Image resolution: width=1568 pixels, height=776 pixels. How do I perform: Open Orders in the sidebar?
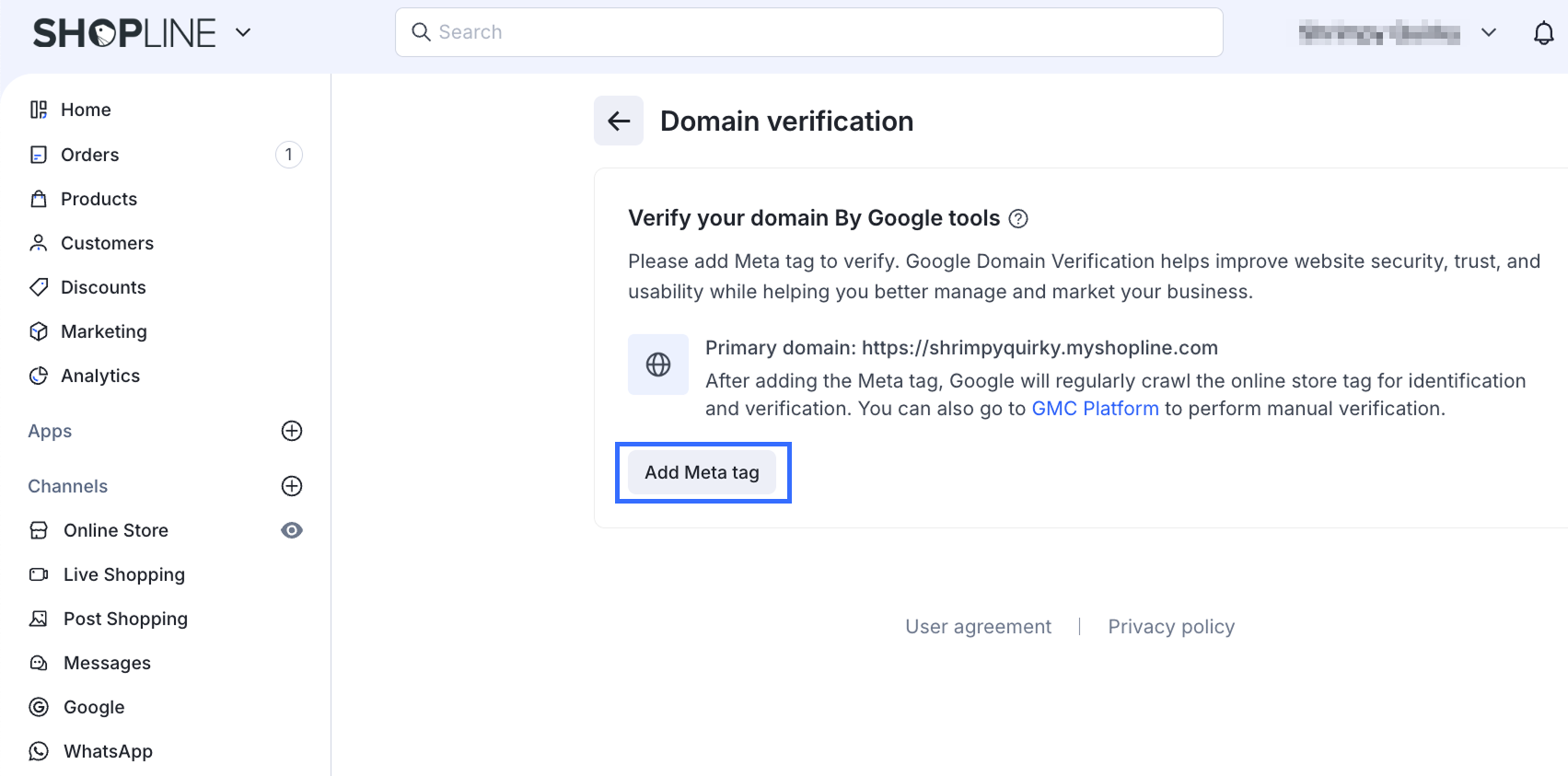pos(89,155)
